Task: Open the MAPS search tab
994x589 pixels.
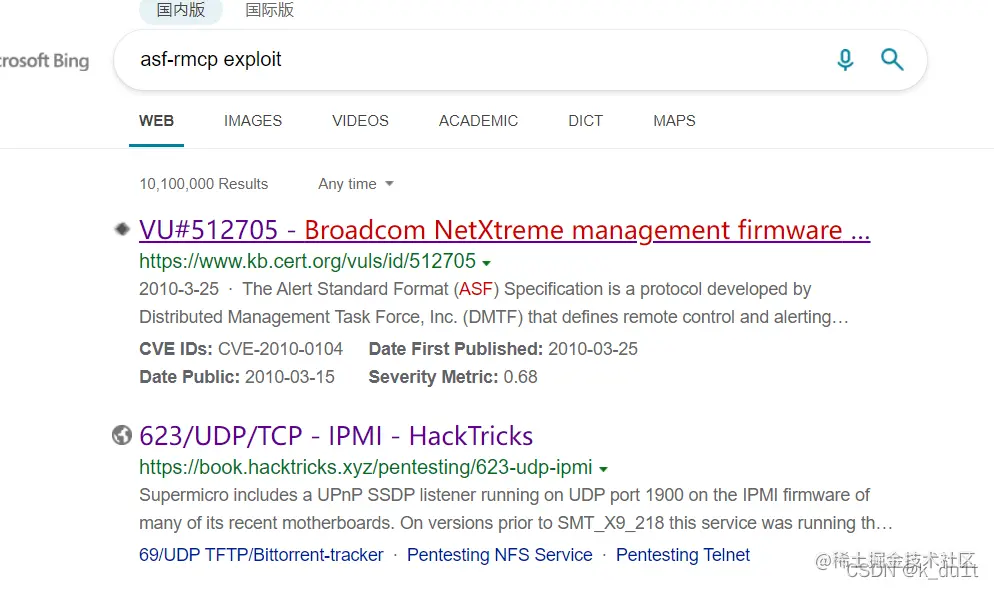Action: 674,121
